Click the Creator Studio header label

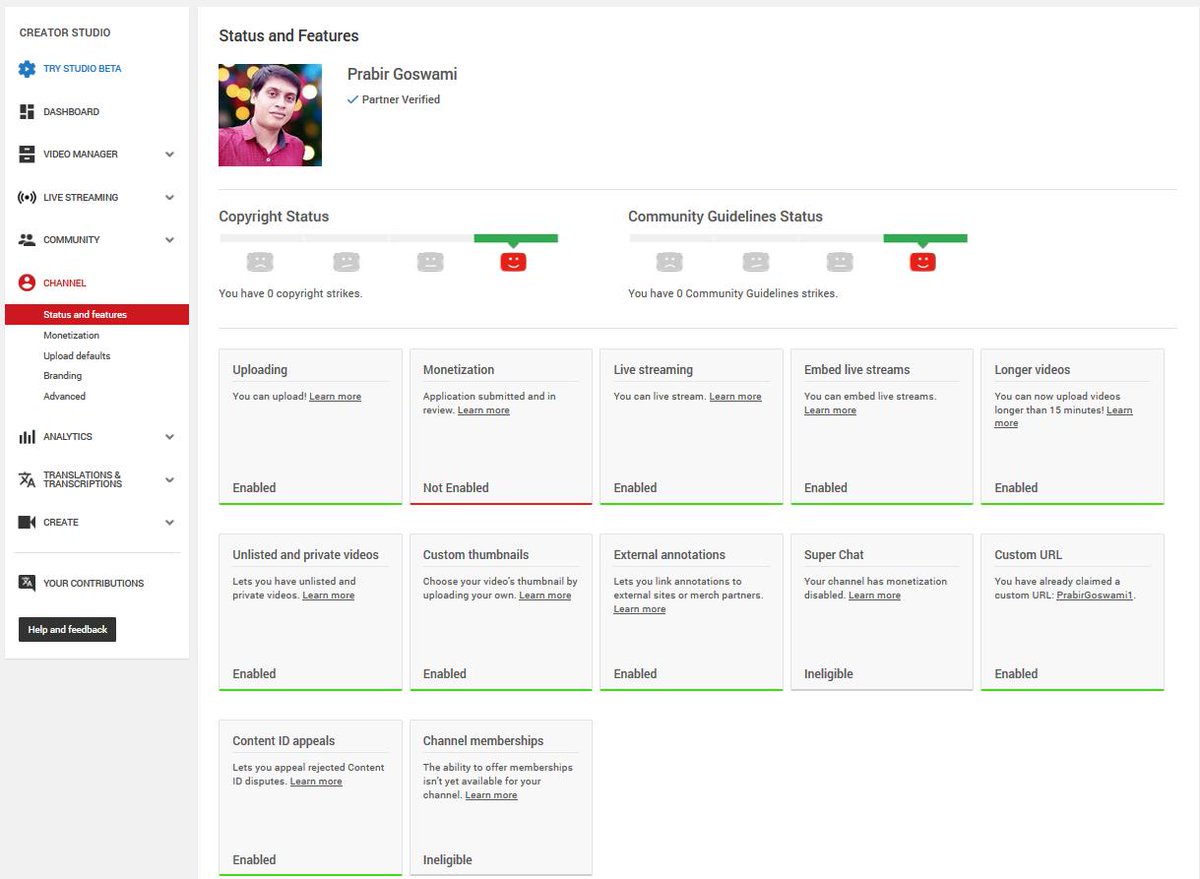(x=65, y=33)
